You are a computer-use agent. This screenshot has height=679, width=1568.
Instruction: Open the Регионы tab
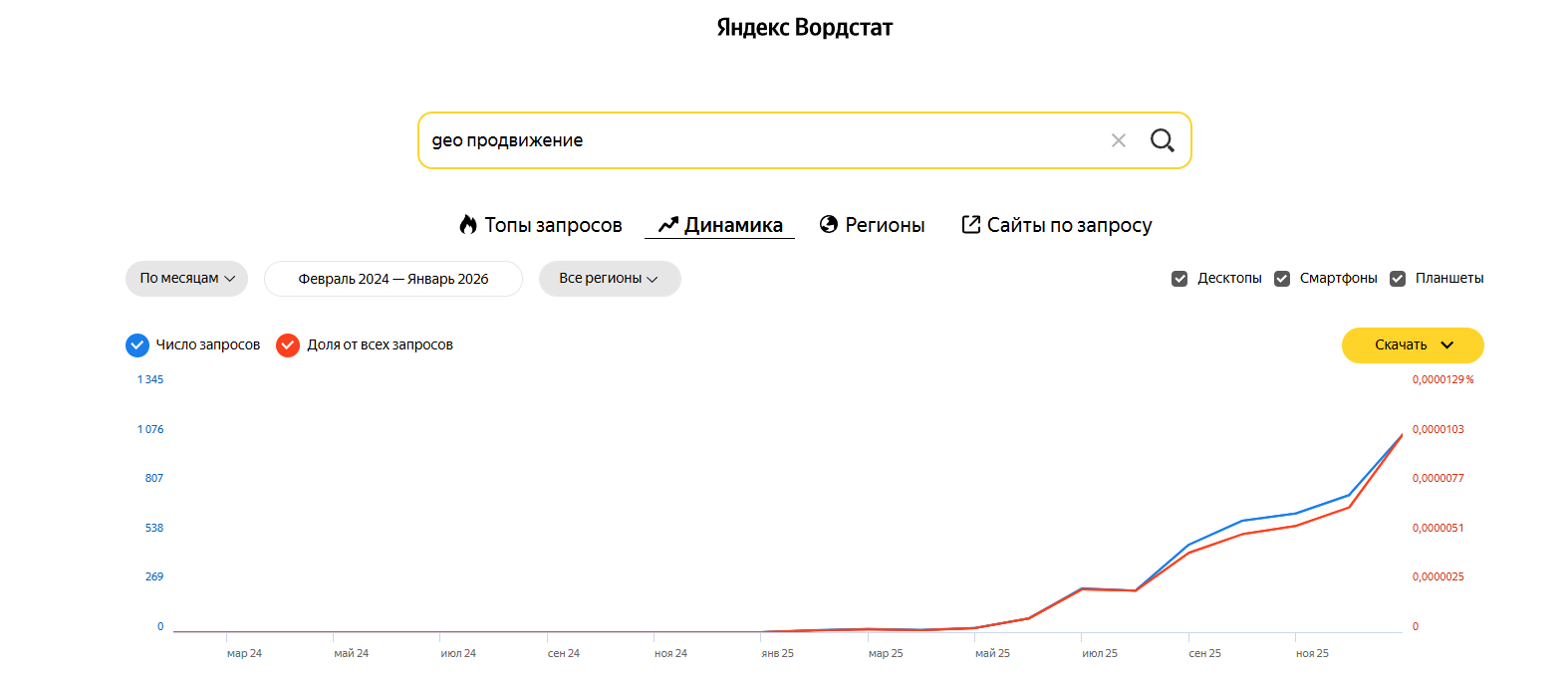click(x=885, y=225)
